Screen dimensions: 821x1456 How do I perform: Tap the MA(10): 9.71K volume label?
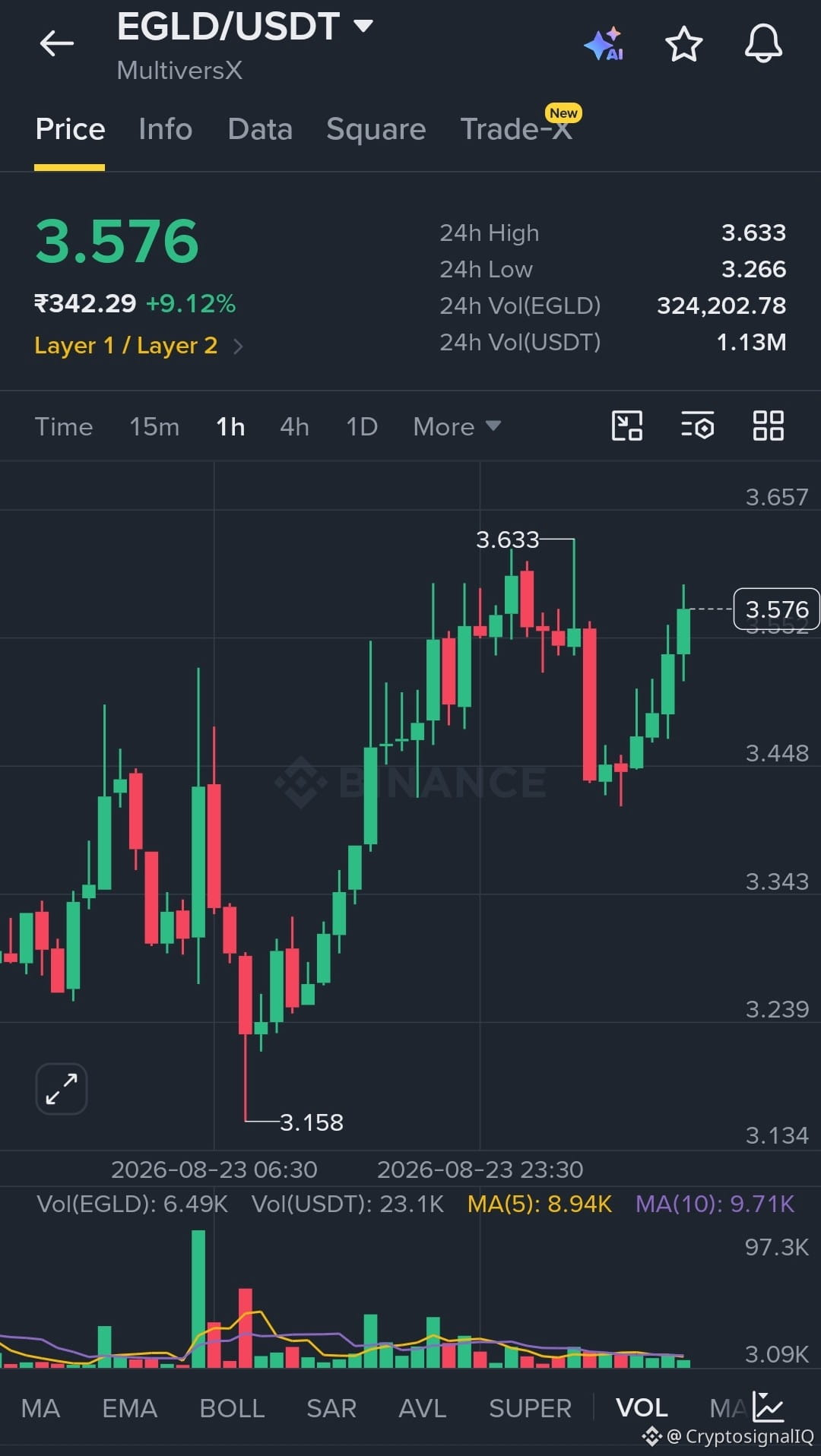coord(715,1204)
